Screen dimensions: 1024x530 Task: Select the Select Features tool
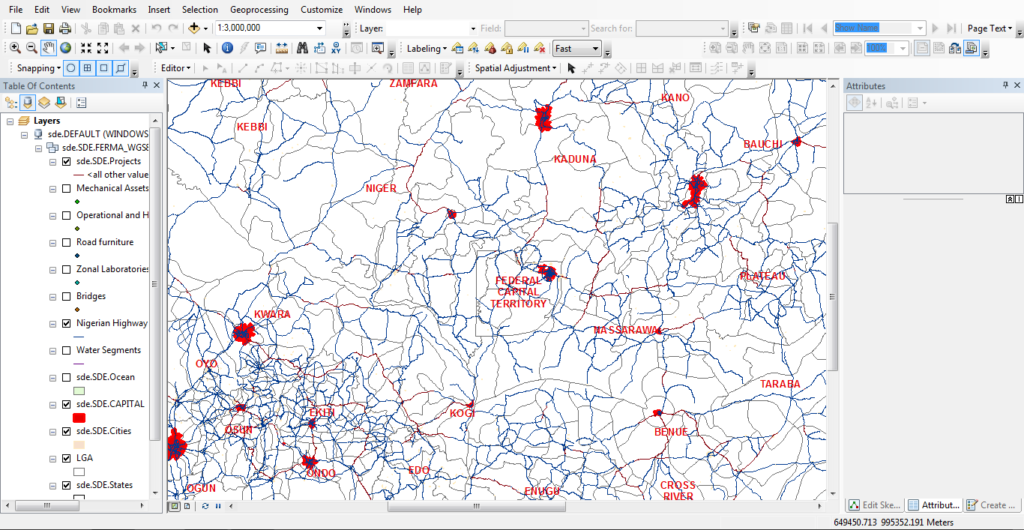pyautogui.click(x=161, y=48)
